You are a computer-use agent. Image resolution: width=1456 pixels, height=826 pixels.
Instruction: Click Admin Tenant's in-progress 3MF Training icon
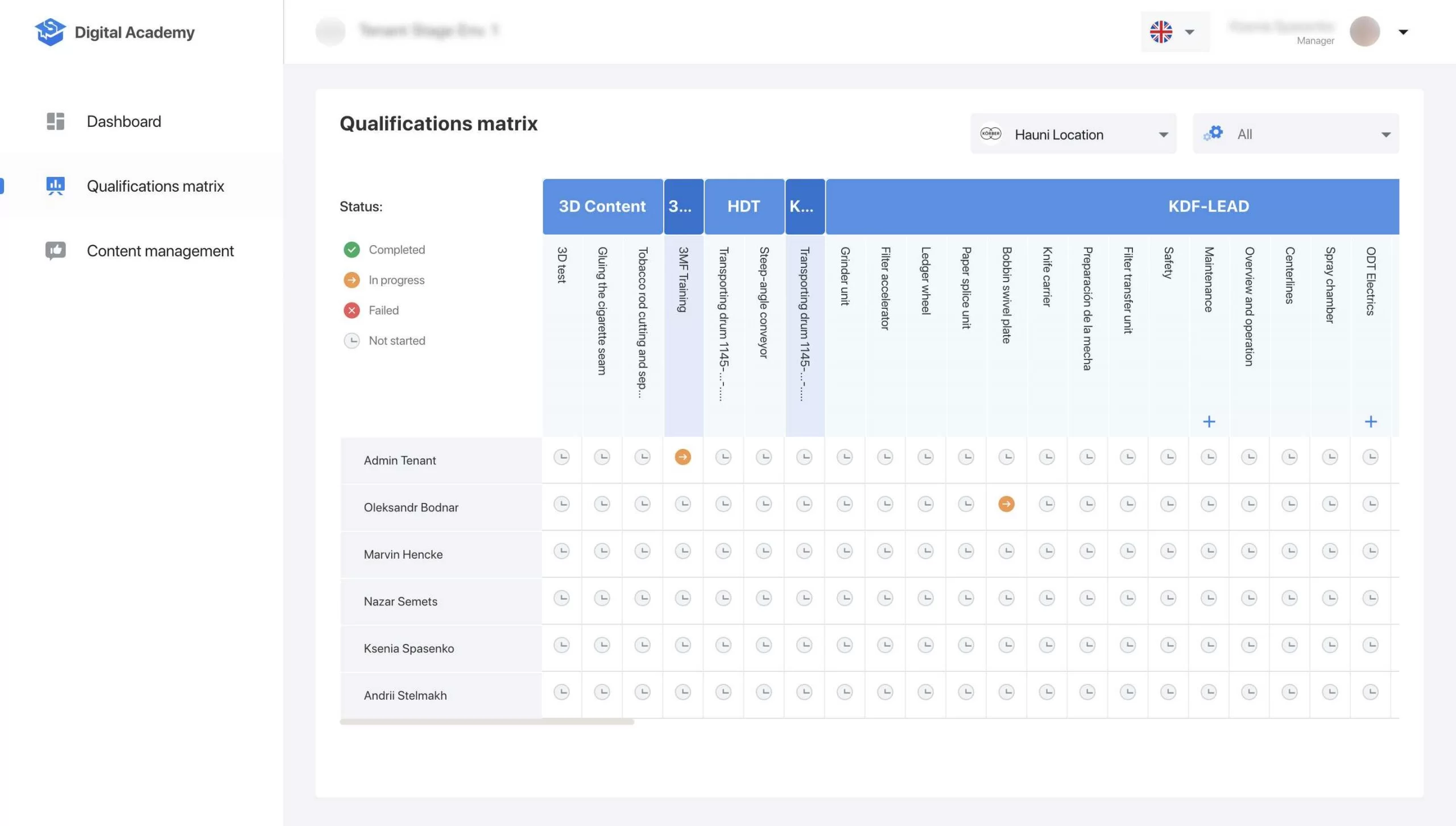[x=682, y=457]
